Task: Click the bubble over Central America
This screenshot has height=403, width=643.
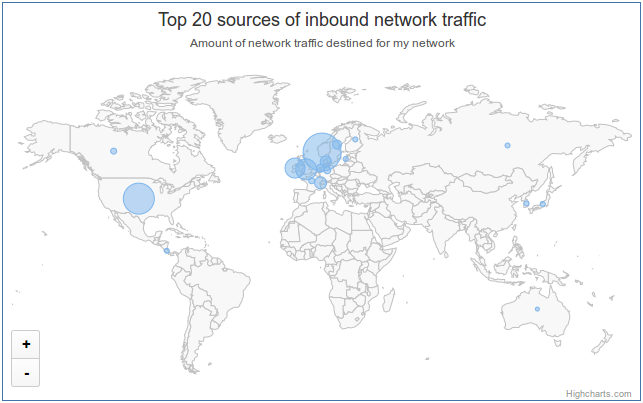Action: point(166,251)
